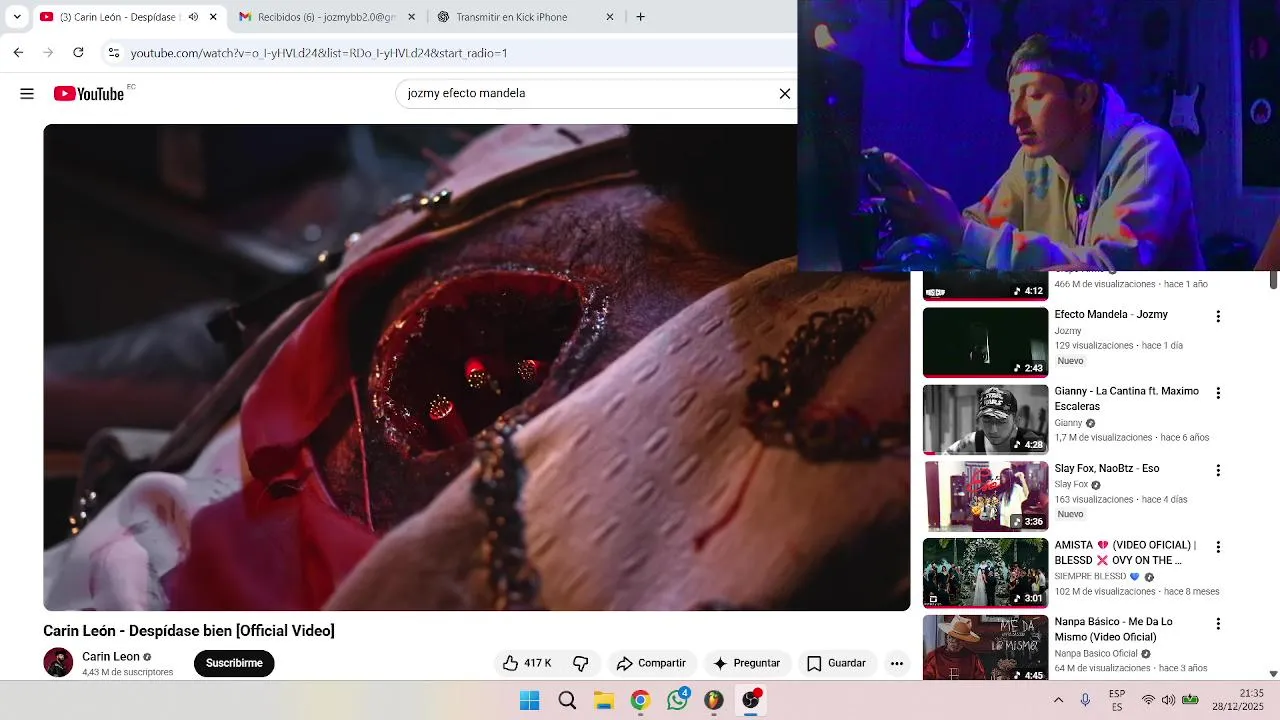Open a new Chrome tab

pyautogui.click(x=641, y=17)
